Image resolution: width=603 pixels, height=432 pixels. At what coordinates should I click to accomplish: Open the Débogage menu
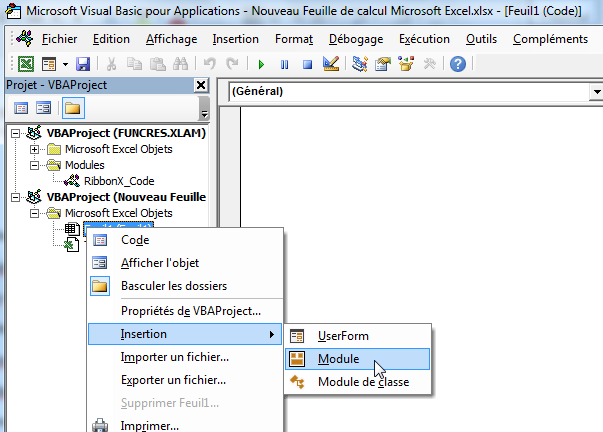[355, 39]
